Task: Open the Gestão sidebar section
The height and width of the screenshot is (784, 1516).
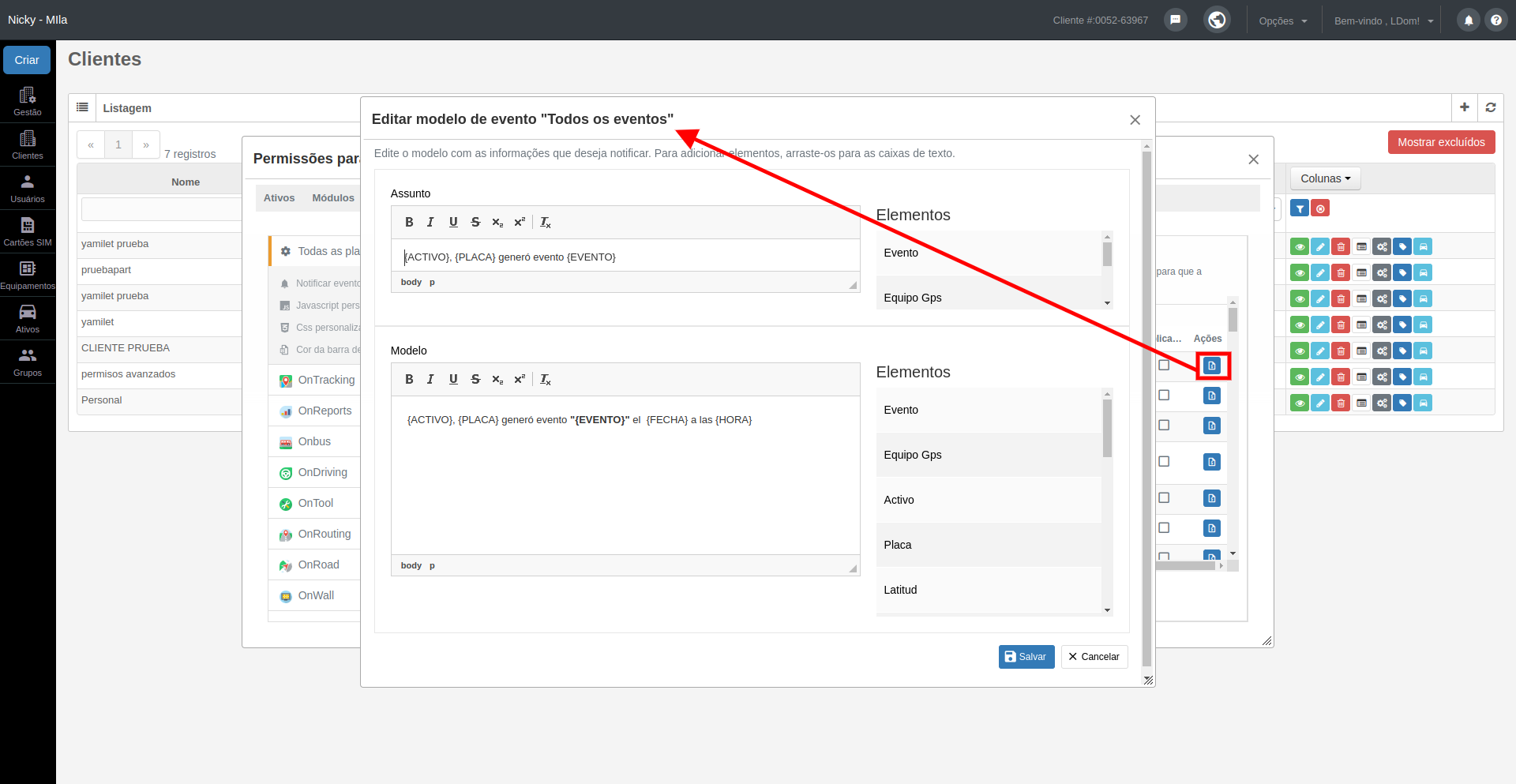Action: pyautogui.click(x=28, y=102)
